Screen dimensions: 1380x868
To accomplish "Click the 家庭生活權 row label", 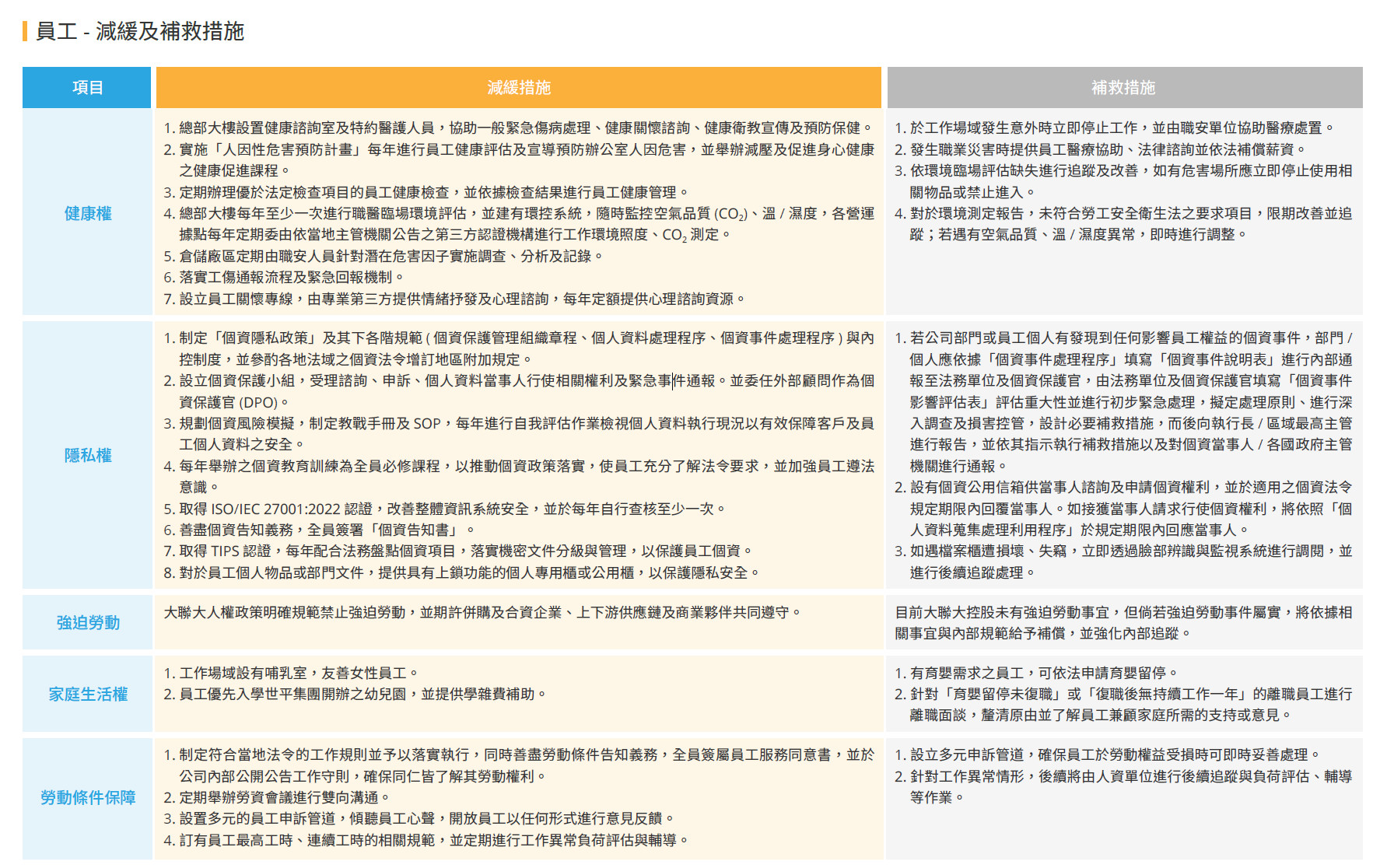I will coord(87,694).
